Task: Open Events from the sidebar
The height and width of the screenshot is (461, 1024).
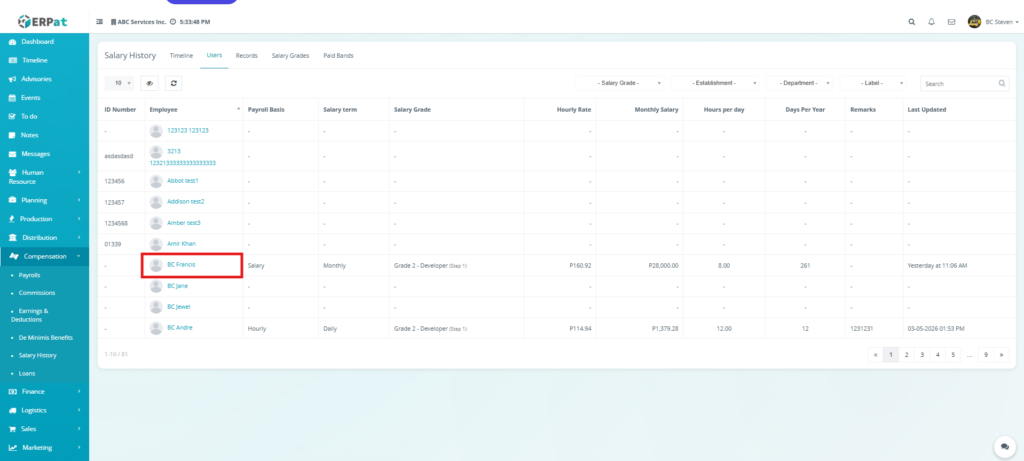Action: [30, 98]
